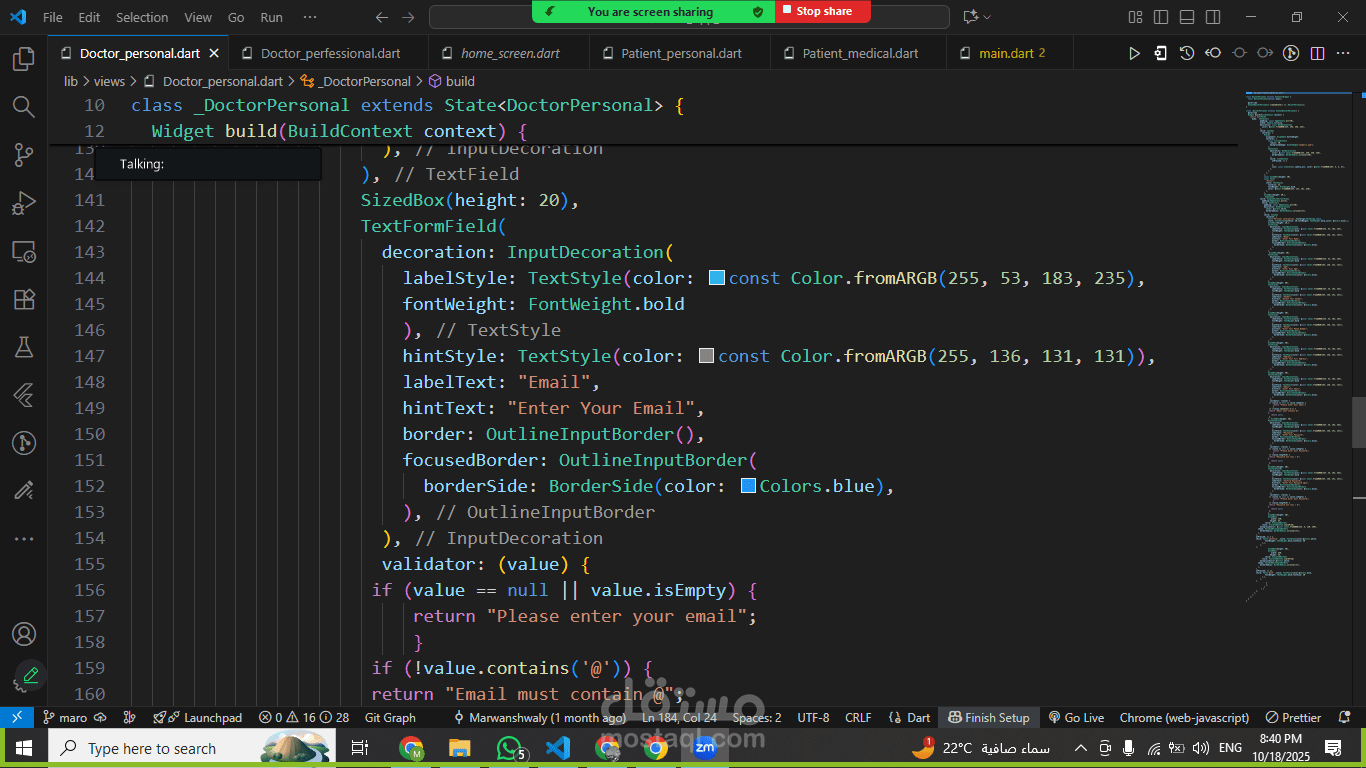Close the Doctor_personal.dart tab
This screenshot has width=1366, height=768.
214,53
